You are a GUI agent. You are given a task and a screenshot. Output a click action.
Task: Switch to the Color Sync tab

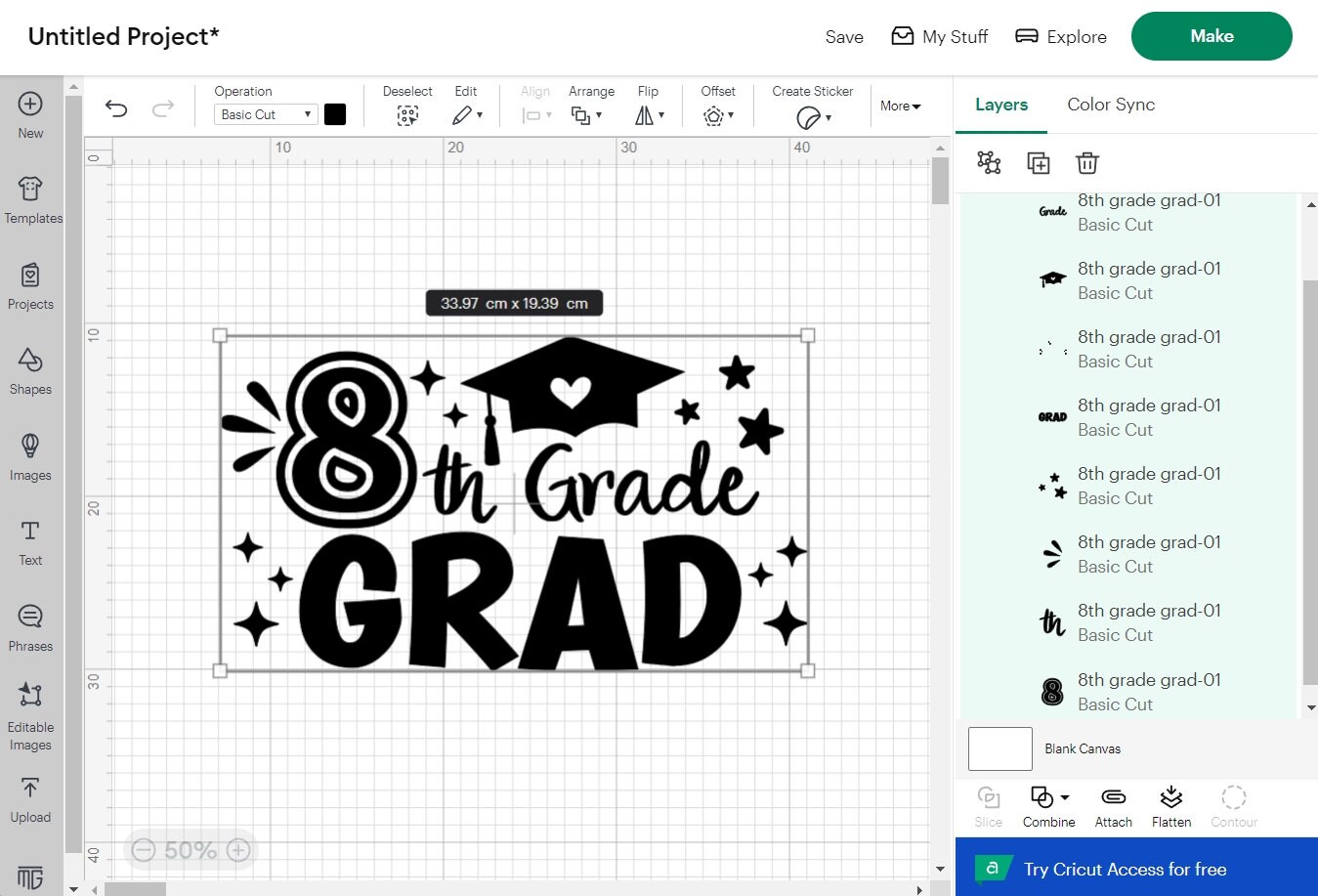[x=1111, y=105]
